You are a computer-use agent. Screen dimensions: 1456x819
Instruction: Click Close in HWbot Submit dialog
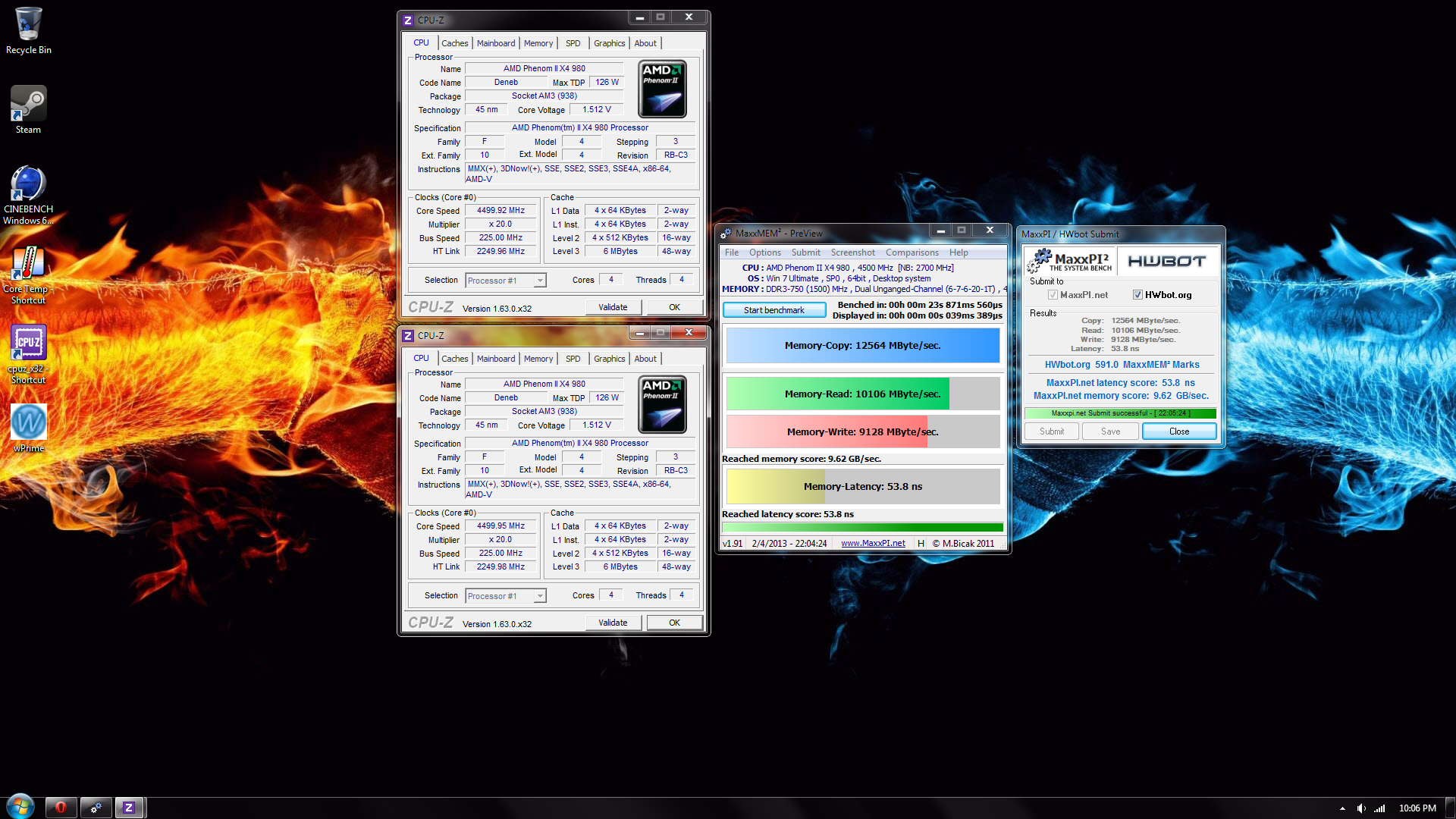tap(1179, 431)
